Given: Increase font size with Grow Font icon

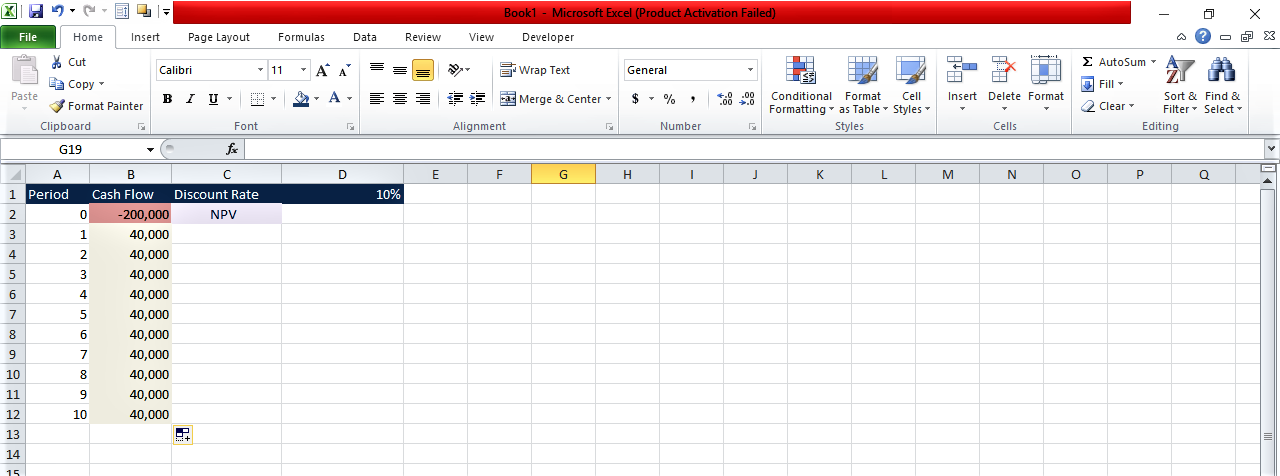Looking at the screenshot, I should [x=323, y=70].
